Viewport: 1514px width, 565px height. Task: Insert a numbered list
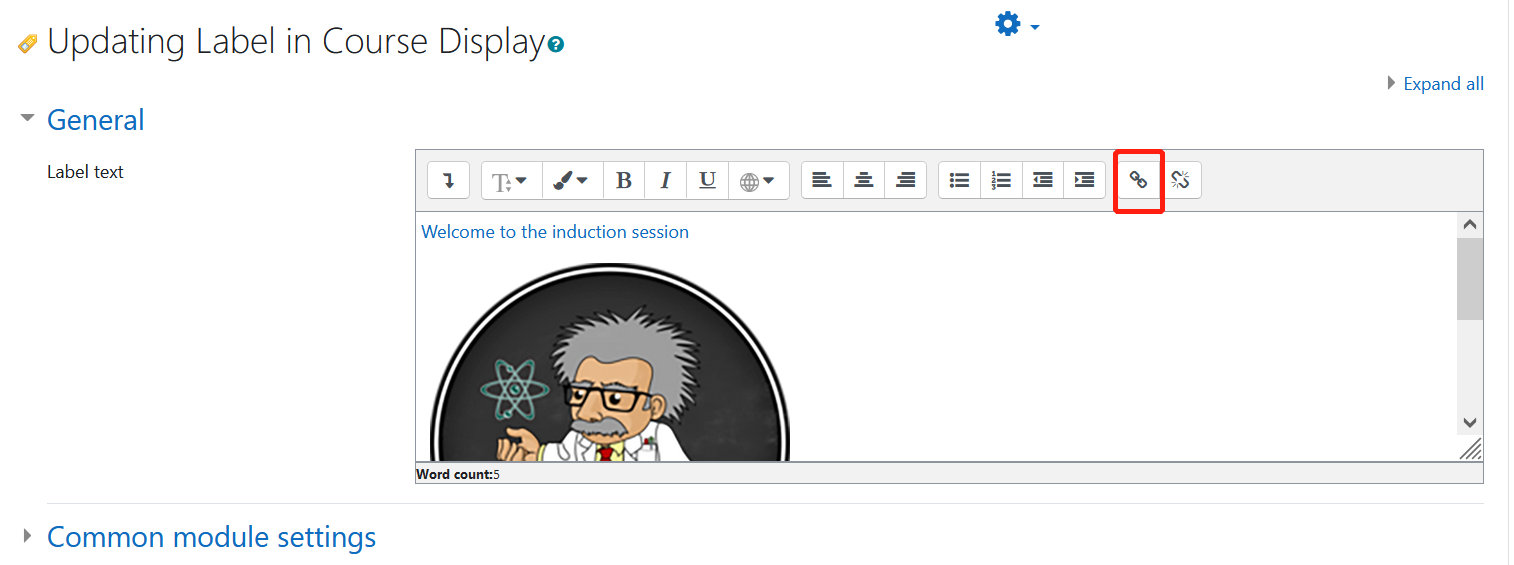pos(1001,181)
